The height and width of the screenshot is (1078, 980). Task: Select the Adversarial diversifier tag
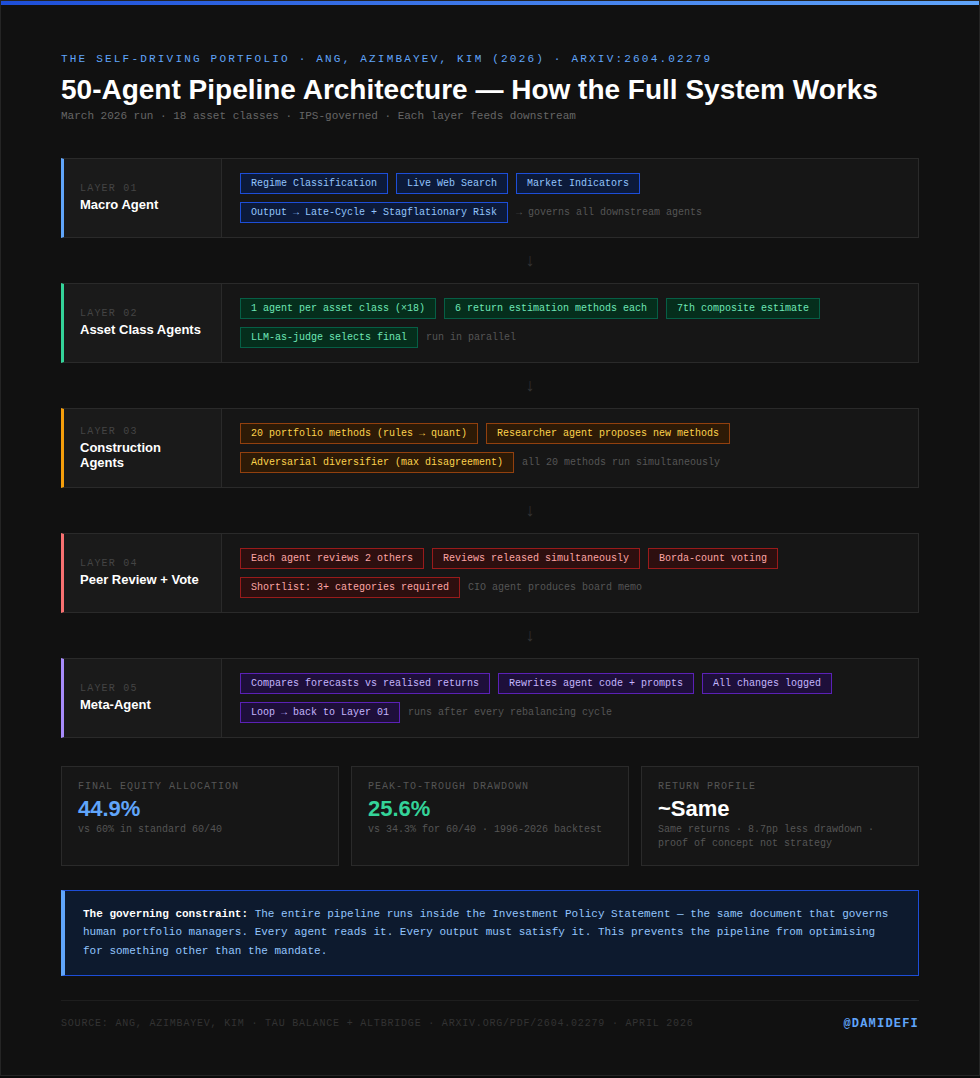pos(377,462)
